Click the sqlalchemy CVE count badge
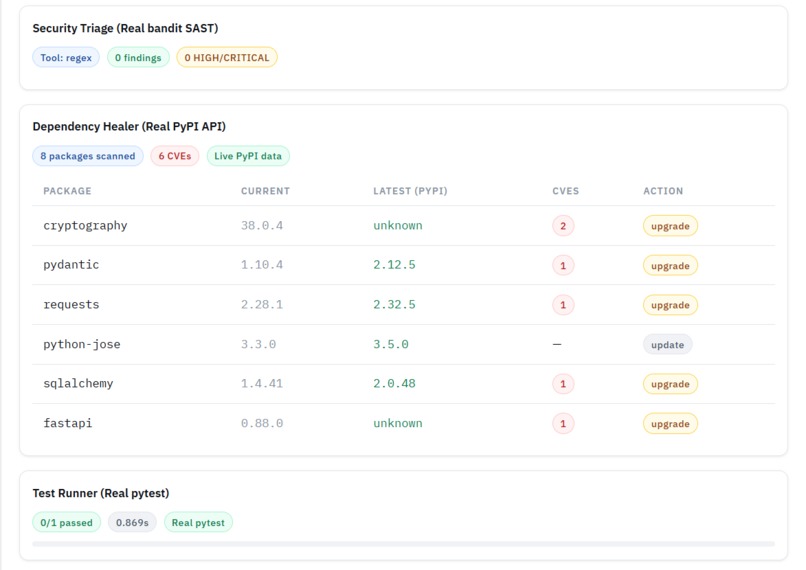 pyautogui.click(x=563, y=384)
